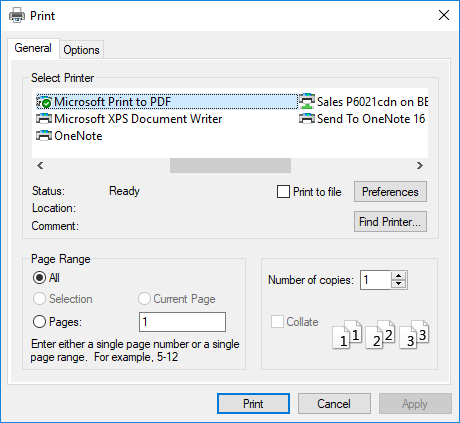
Task: Click the printer icon in the title bar
Action: pyautogui.click(x=17, y=15)
